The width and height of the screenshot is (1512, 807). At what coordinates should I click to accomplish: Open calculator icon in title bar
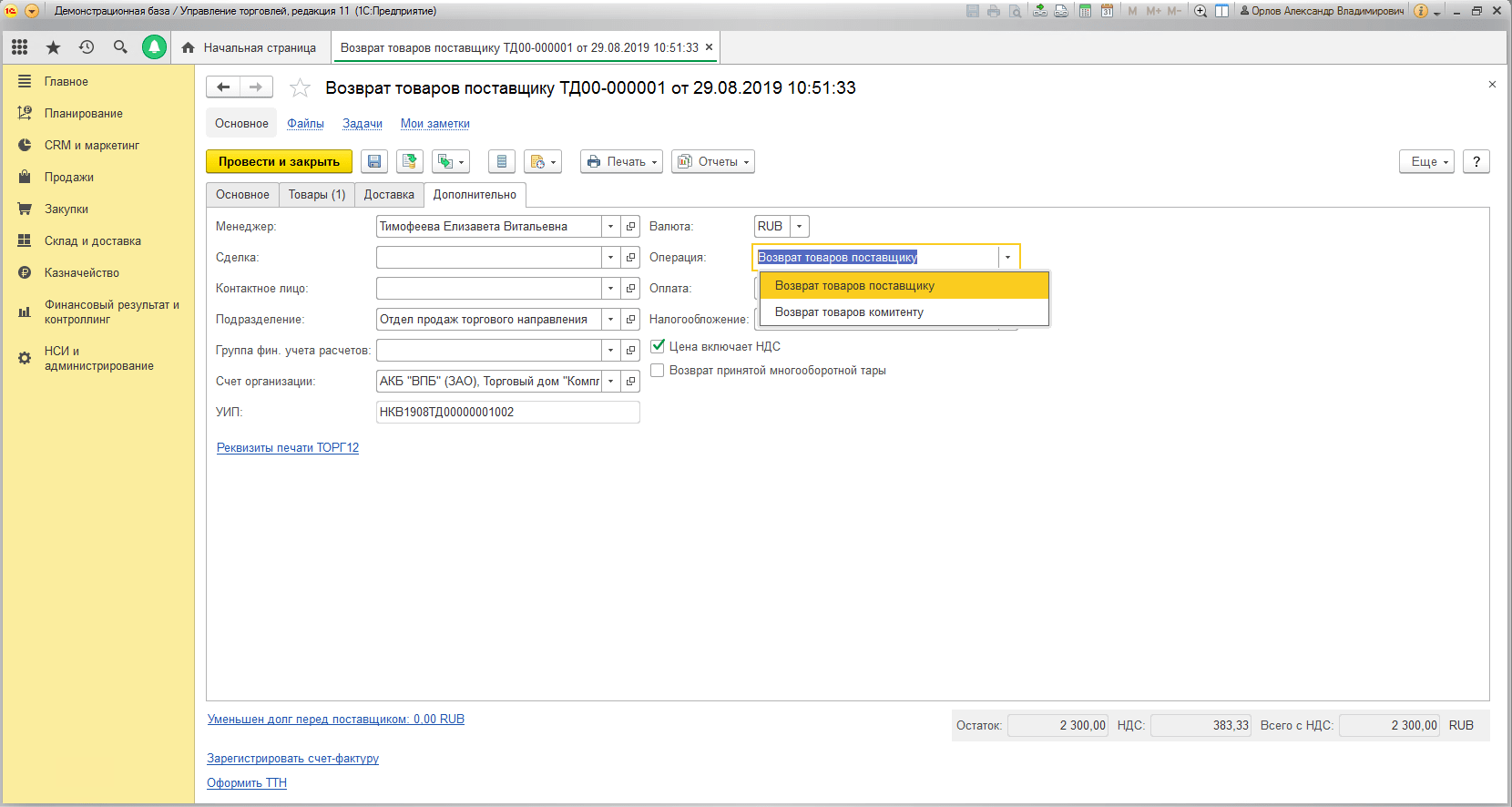(1086, 11)
